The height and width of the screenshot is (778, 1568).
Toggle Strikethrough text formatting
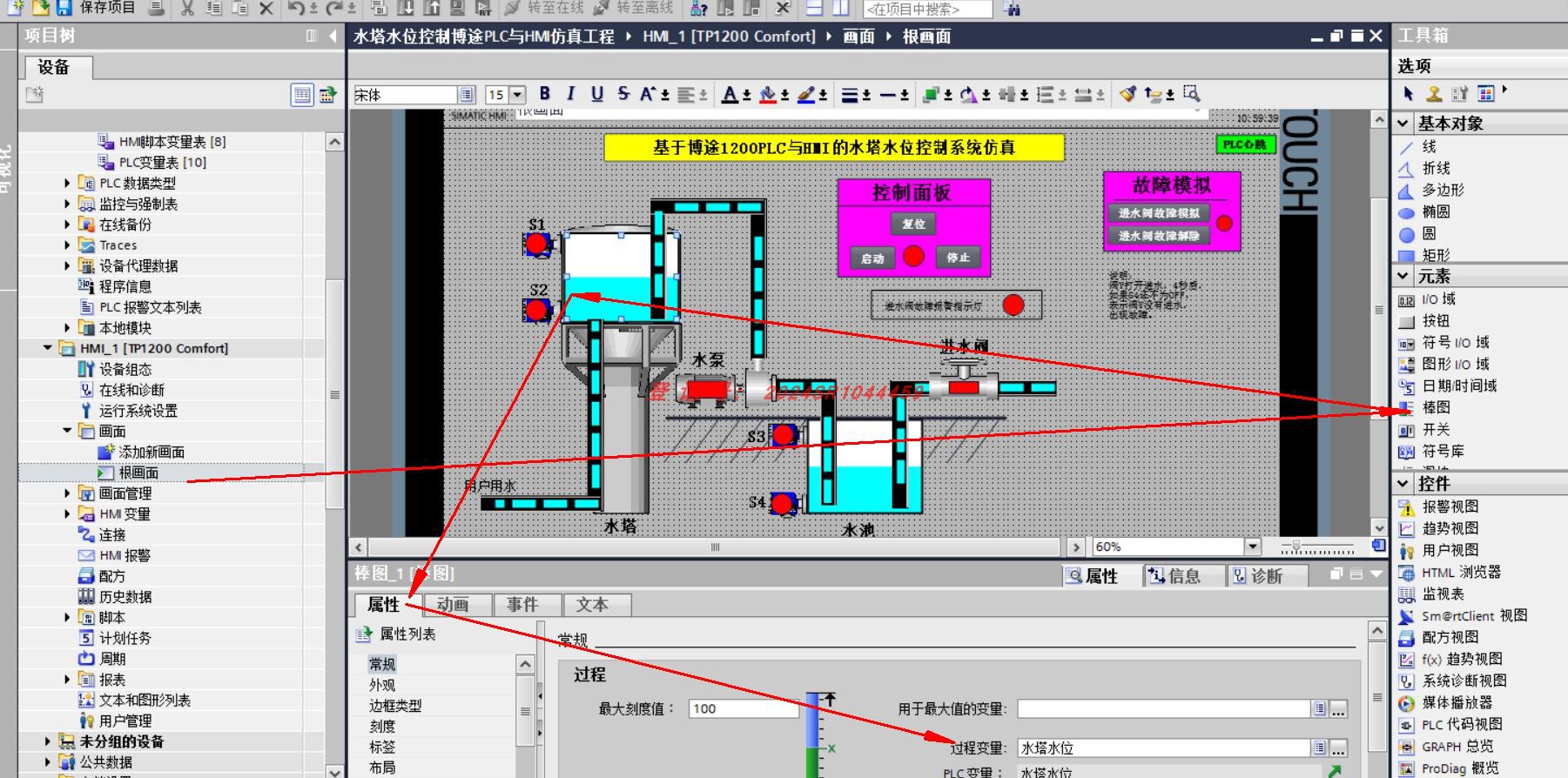pyautogui.click(x=622, y=94)
